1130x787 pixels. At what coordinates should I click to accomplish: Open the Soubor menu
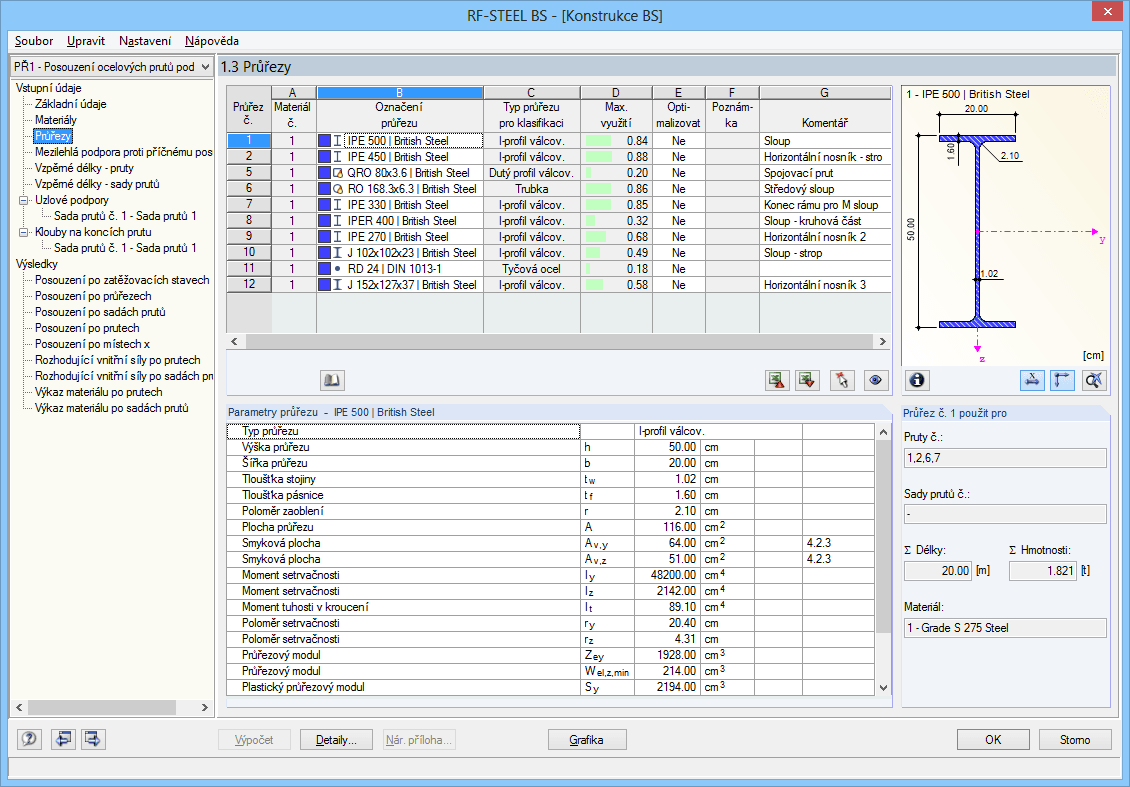[34, 41]
